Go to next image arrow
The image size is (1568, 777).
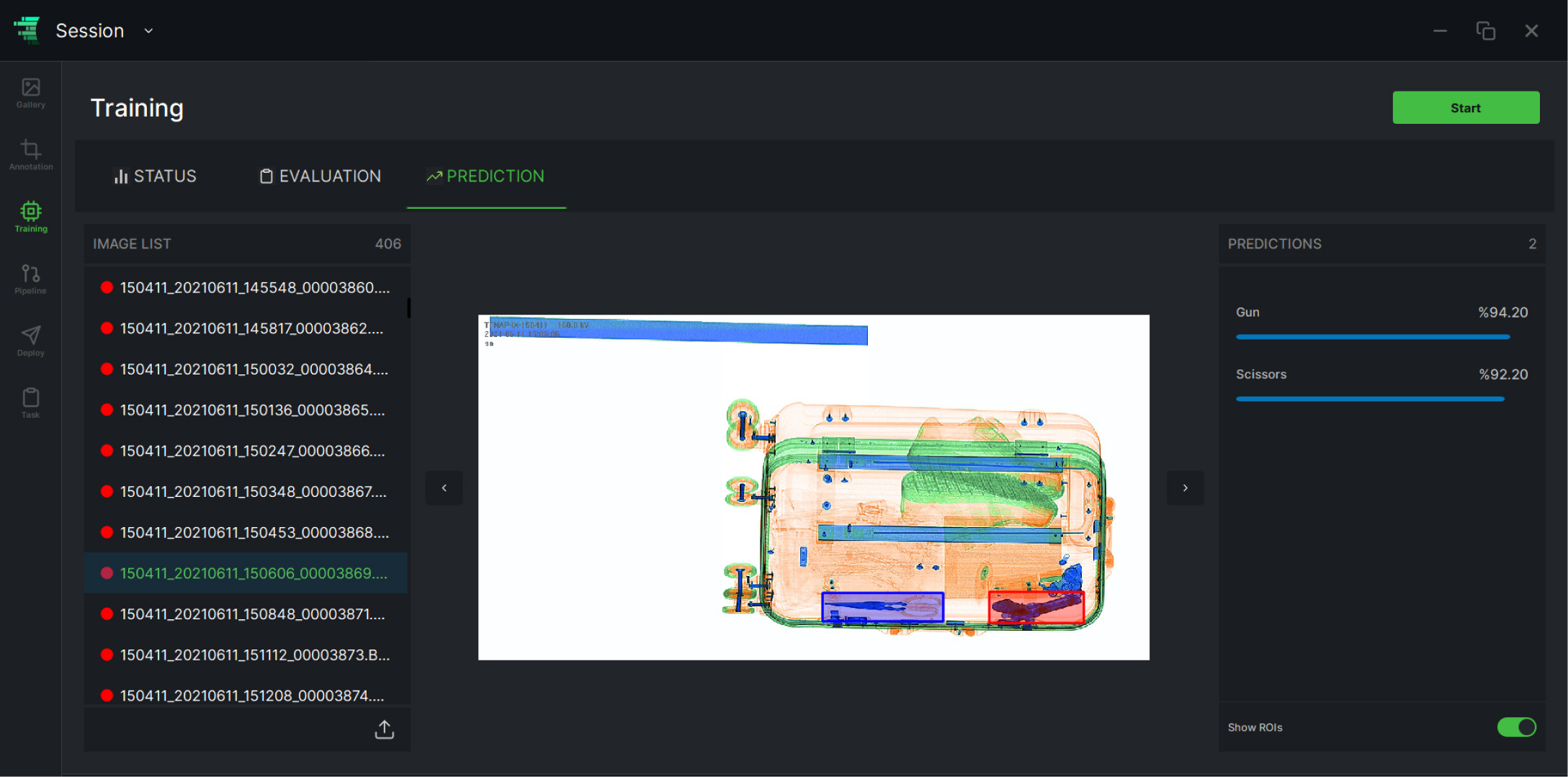tap(1186, 488)
